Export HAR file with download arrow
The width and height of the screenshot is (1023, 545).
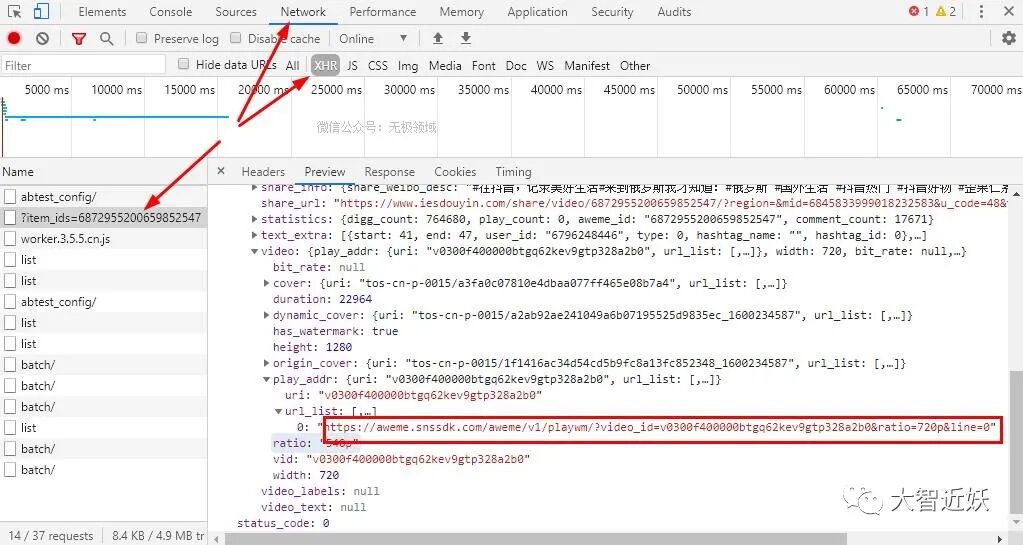tap(466, 38)
